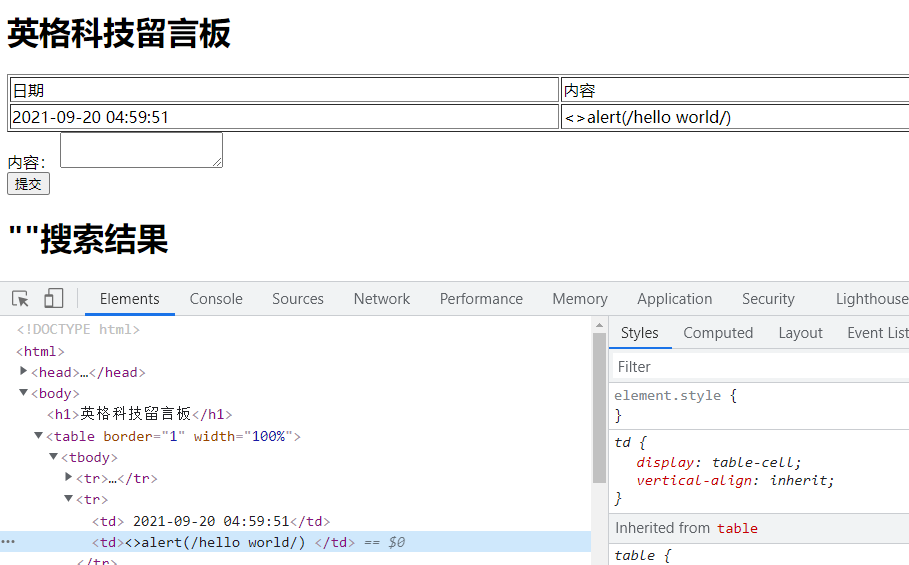Click the three-dots row actions icon
Image resolution: width=909 pixels, height=565 pixels.
coord(8,542)
